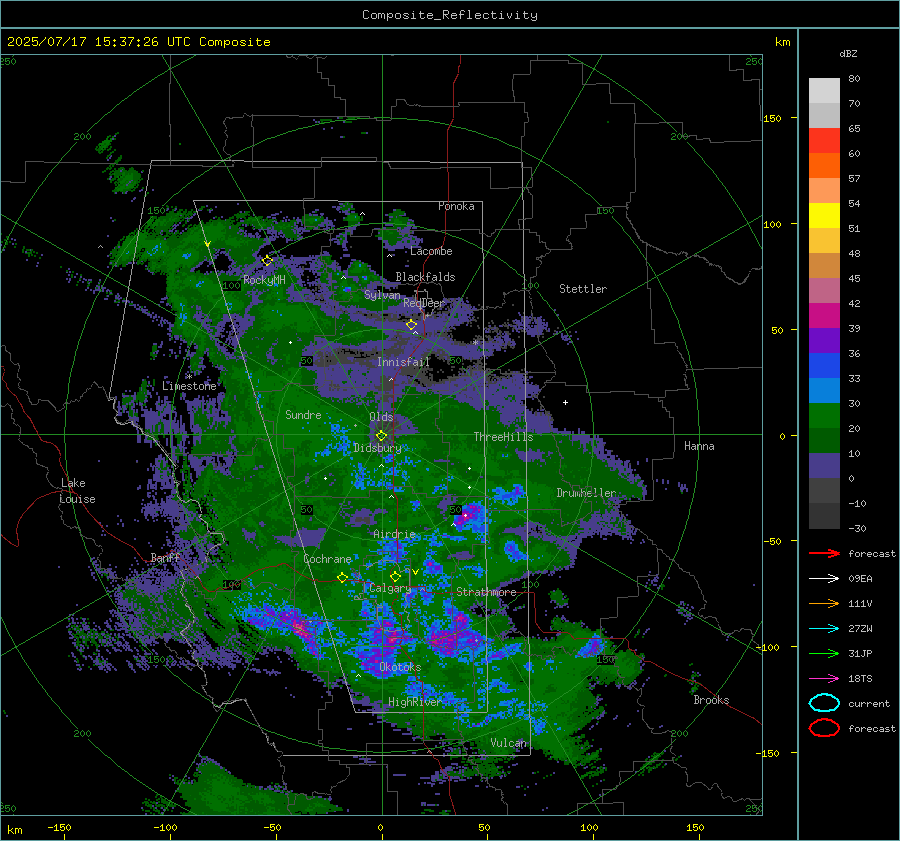900x841 pixels.
Task: Click the Sylvan label
Action: 382,295
